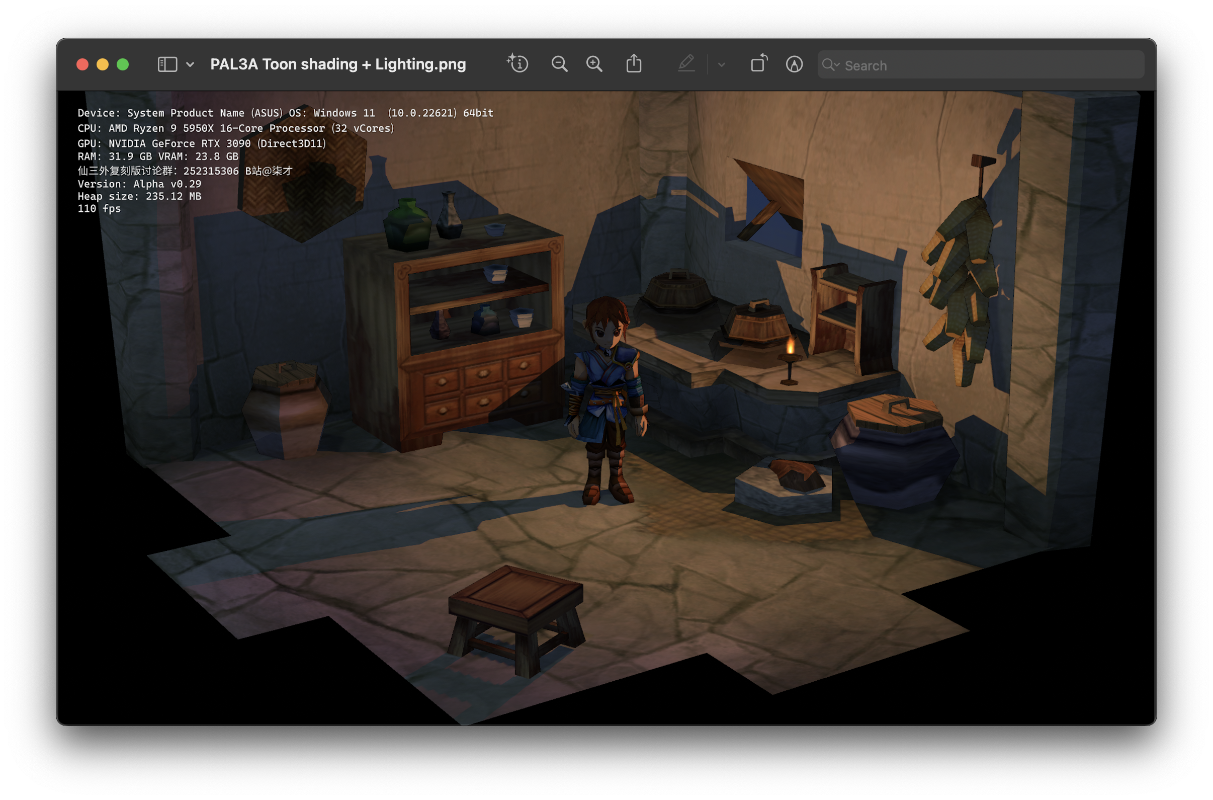This screenshot has width=1213, height=800.
Task: Close the Preview window with red button
Action: coord(82,64)
